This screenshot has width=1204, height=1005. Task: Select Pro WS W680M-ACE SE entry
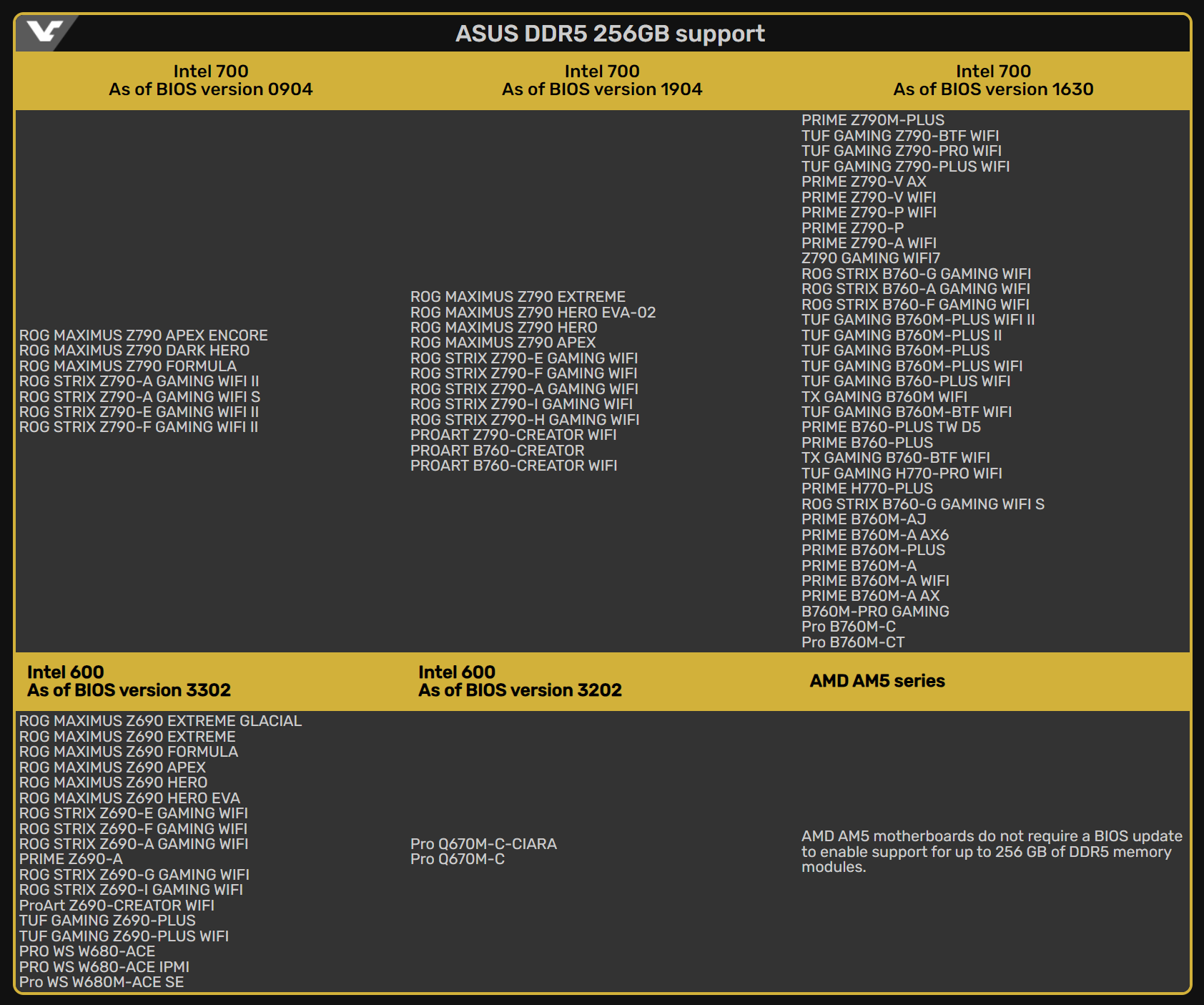pos(102,982)
